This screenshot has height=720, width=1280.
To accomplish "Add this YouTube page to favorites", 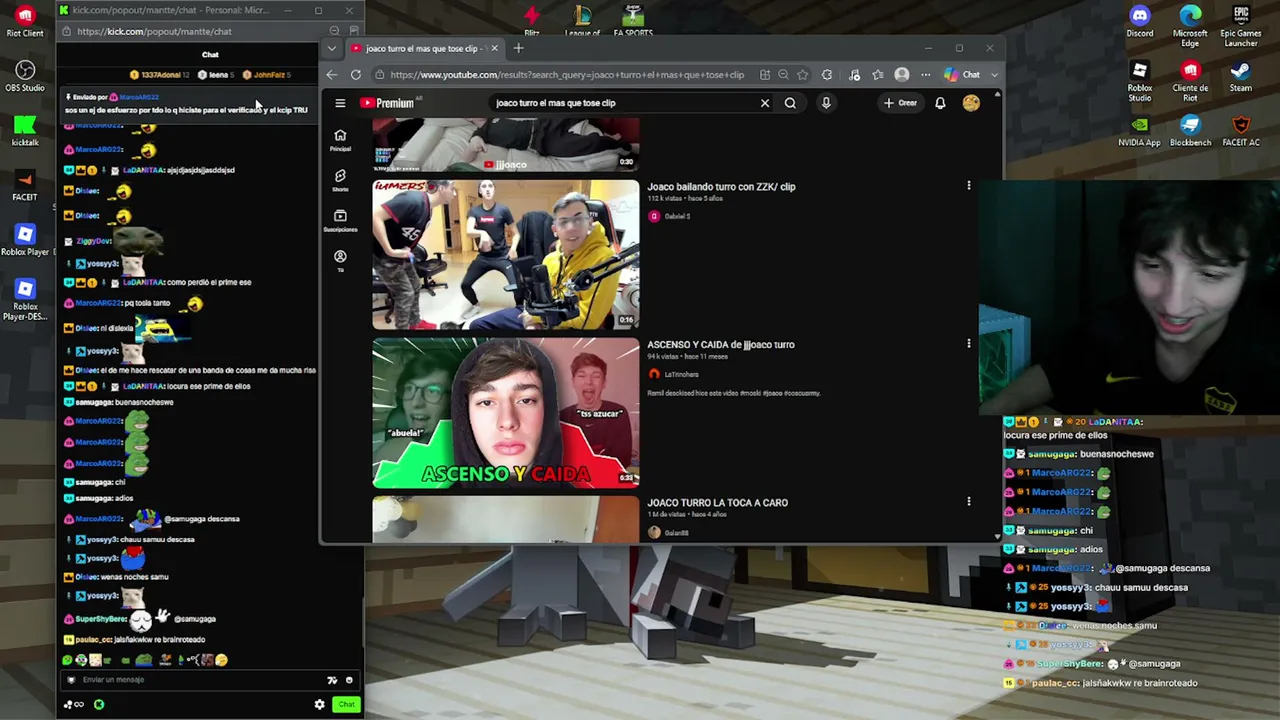I will pos(802,75).
